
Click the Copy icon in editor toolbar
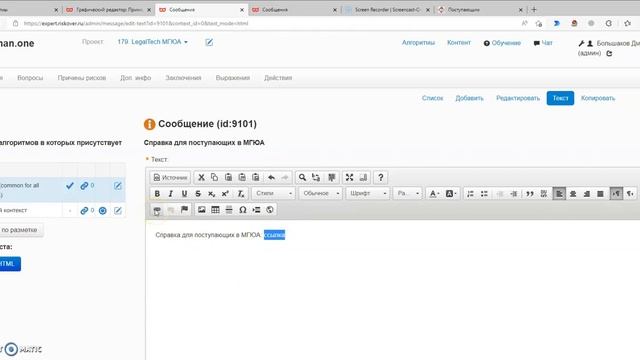coord(215,178)
